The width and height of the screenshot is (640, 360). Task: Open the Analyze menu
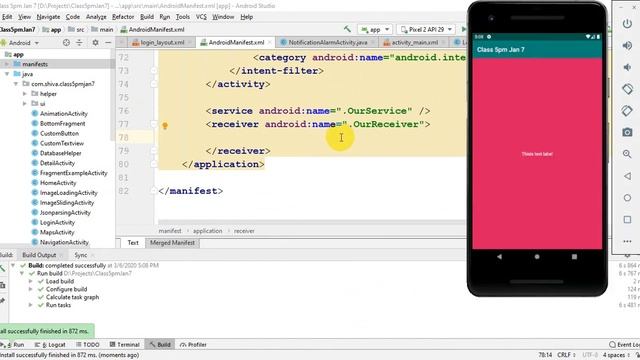click(x=96, y=17)
